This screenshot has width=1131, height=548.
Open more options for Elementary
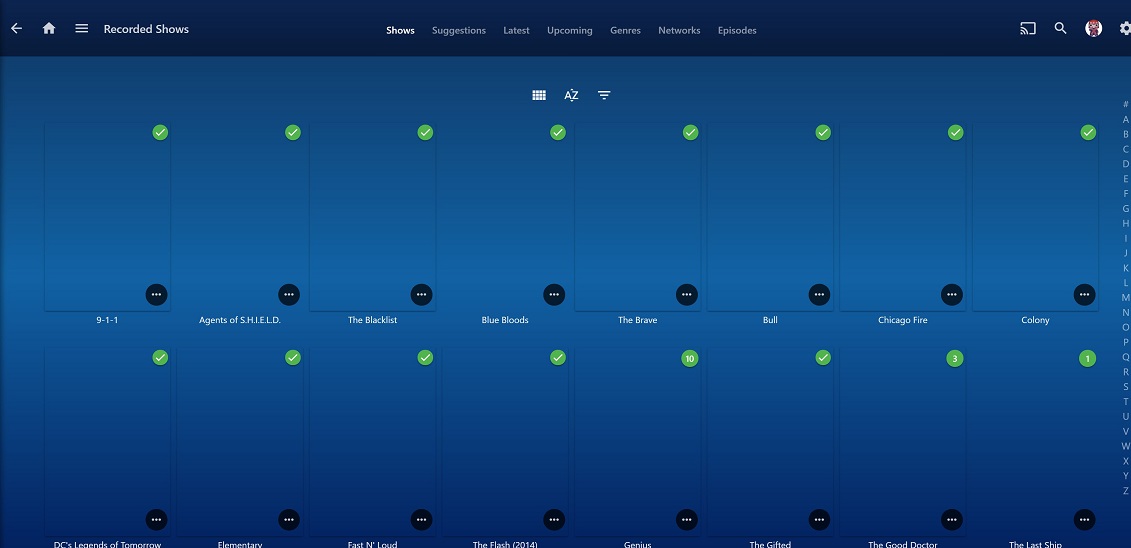289,519
